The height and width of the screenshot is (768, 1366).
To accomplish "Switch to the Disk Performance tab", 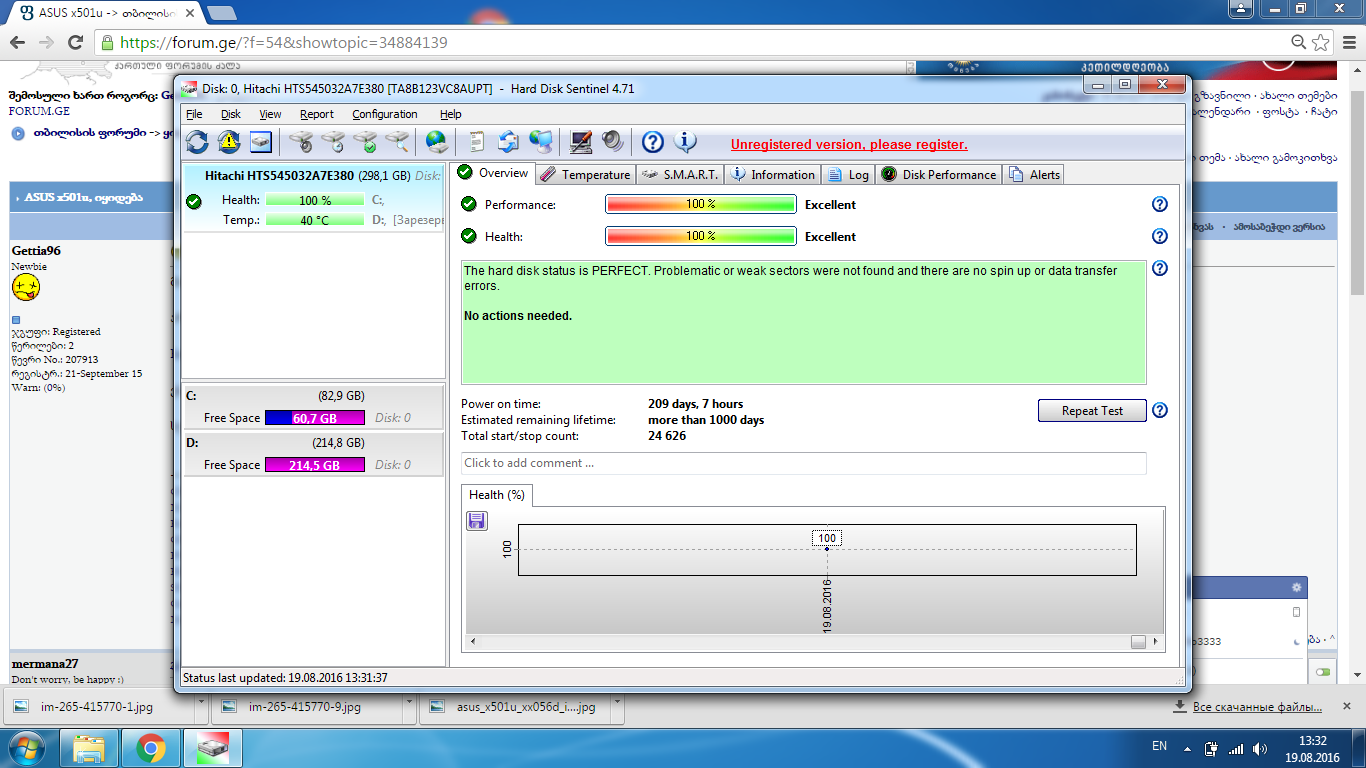I will pos(938,174).
